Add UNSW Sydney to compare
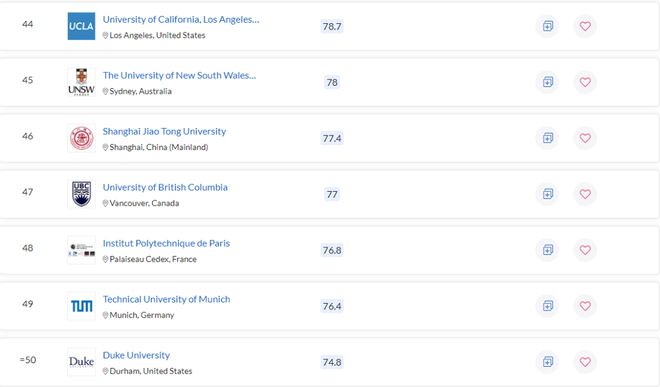 (548, 82)
